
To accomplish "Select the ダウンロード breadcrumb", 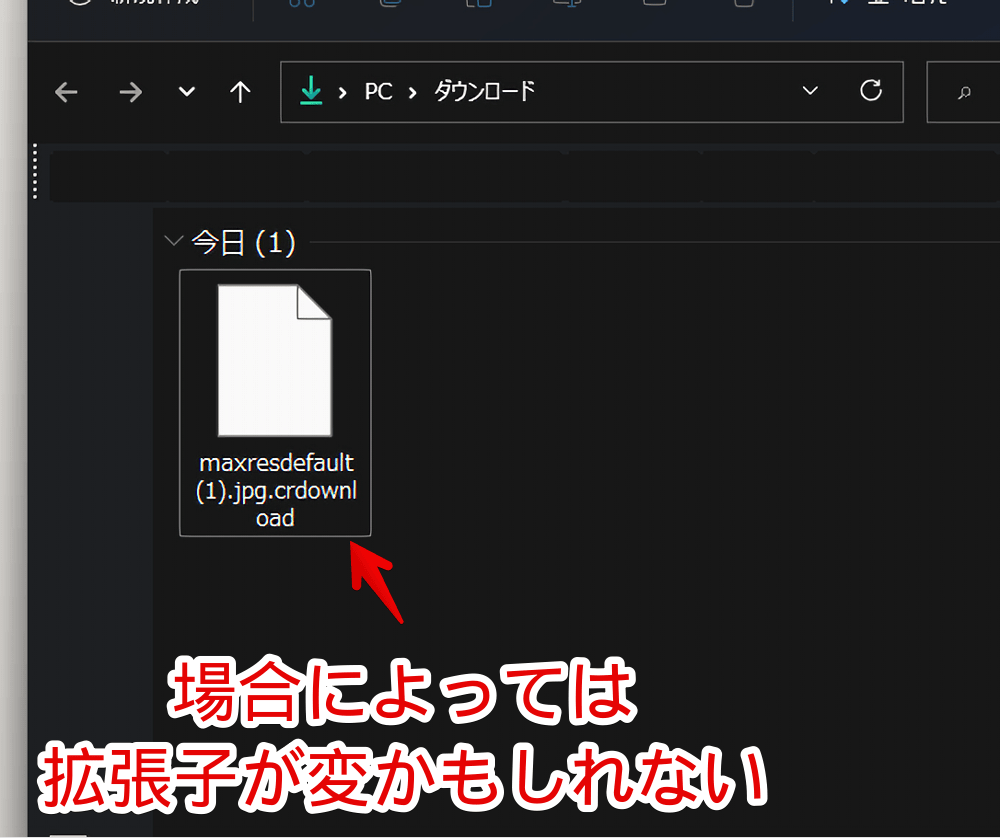I will tap(484, 92).
